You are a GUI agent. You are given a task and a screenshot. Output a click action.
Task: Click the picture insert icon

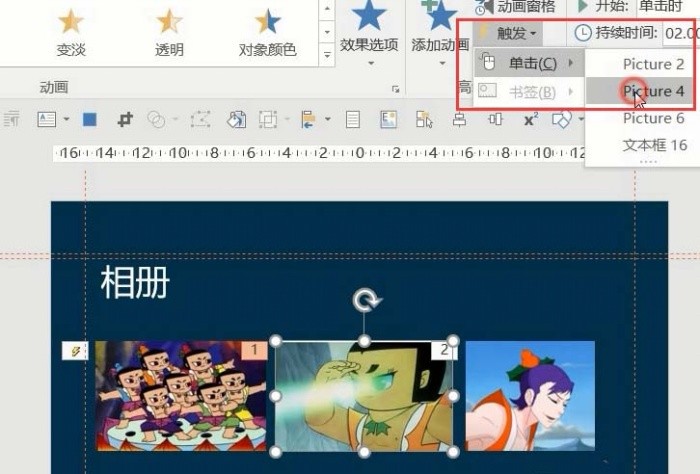pos(388,119)
